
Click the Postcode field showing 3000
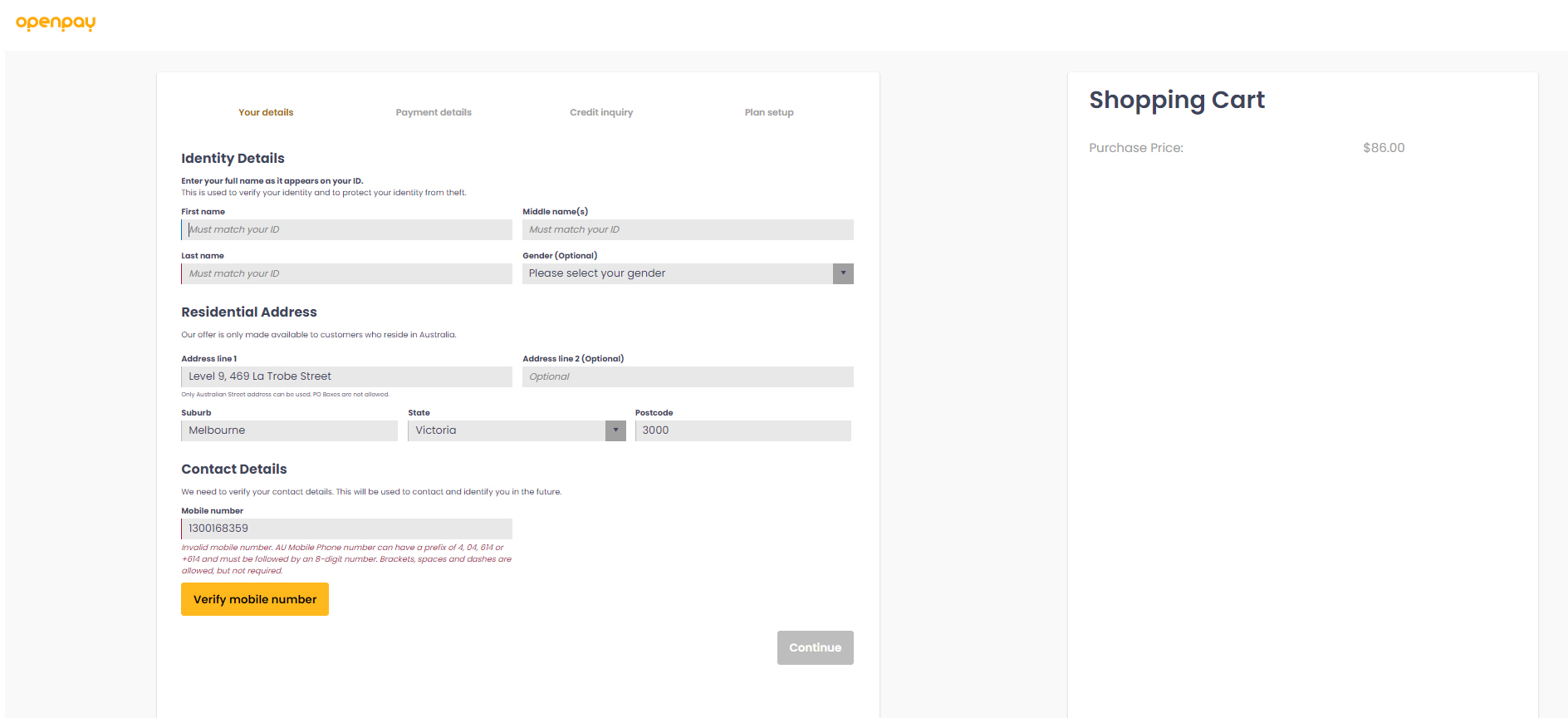click(x=742, y=430)
